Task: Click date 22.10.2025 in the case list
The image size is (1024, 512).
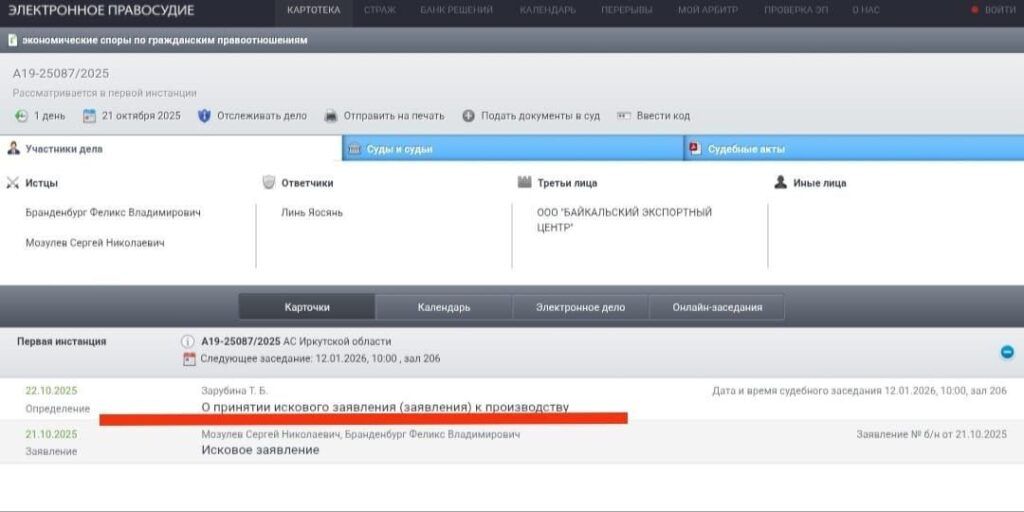Action: click(x=51, y=391)
